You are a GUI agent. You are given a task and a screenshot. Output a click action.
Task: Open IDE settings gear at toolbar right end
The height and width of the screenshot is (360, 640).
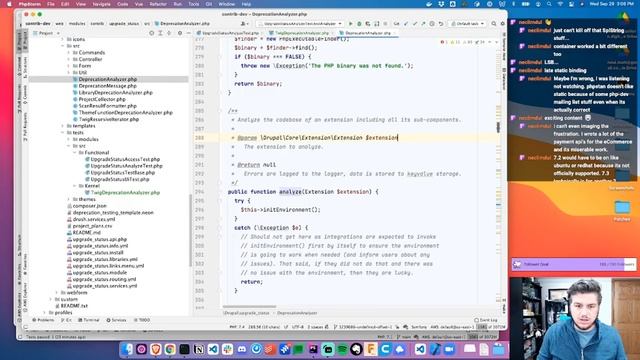(x=502, y=24)
